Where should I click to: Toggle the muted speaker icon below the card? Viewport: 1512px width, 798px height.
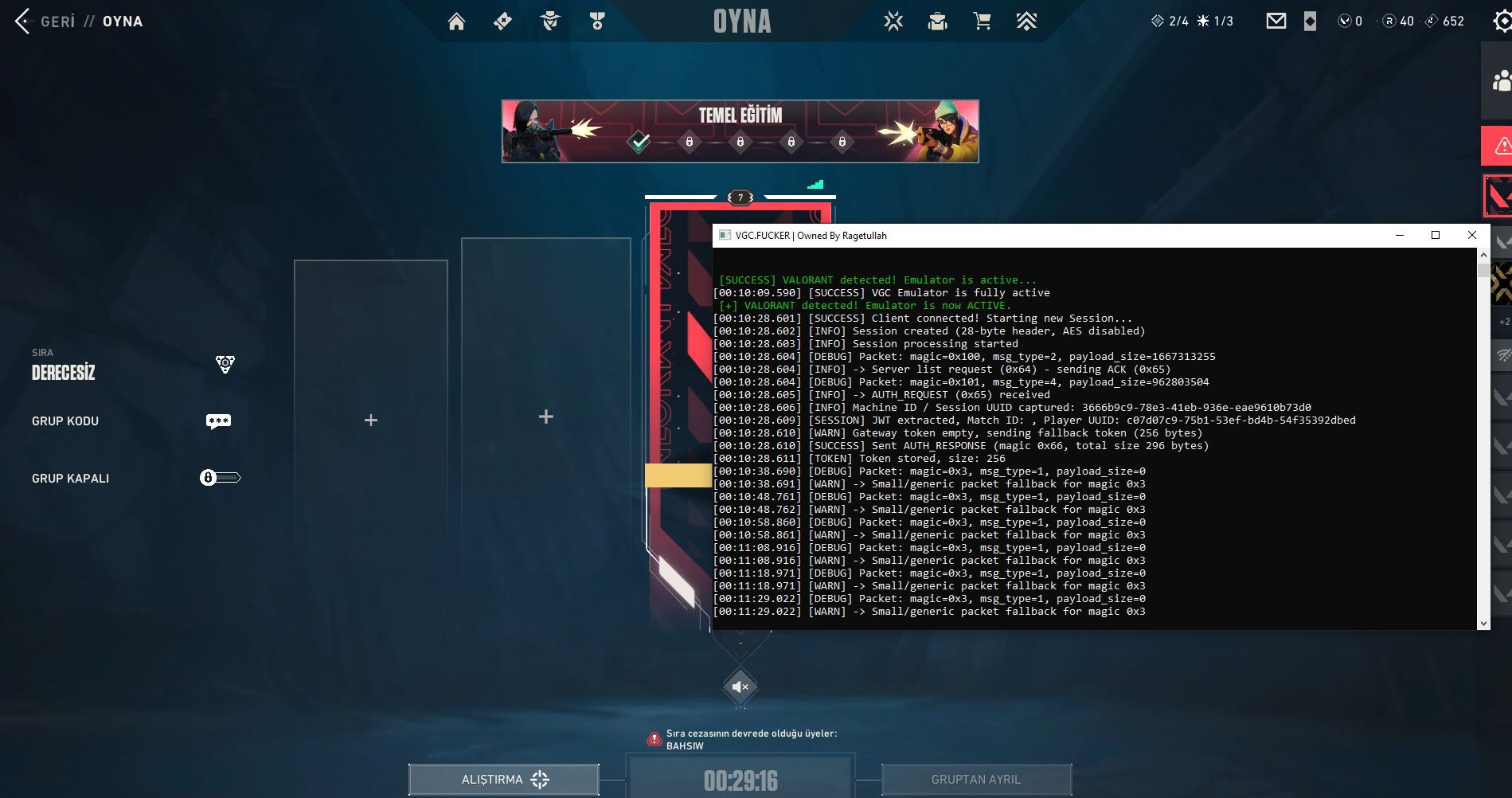740,687
